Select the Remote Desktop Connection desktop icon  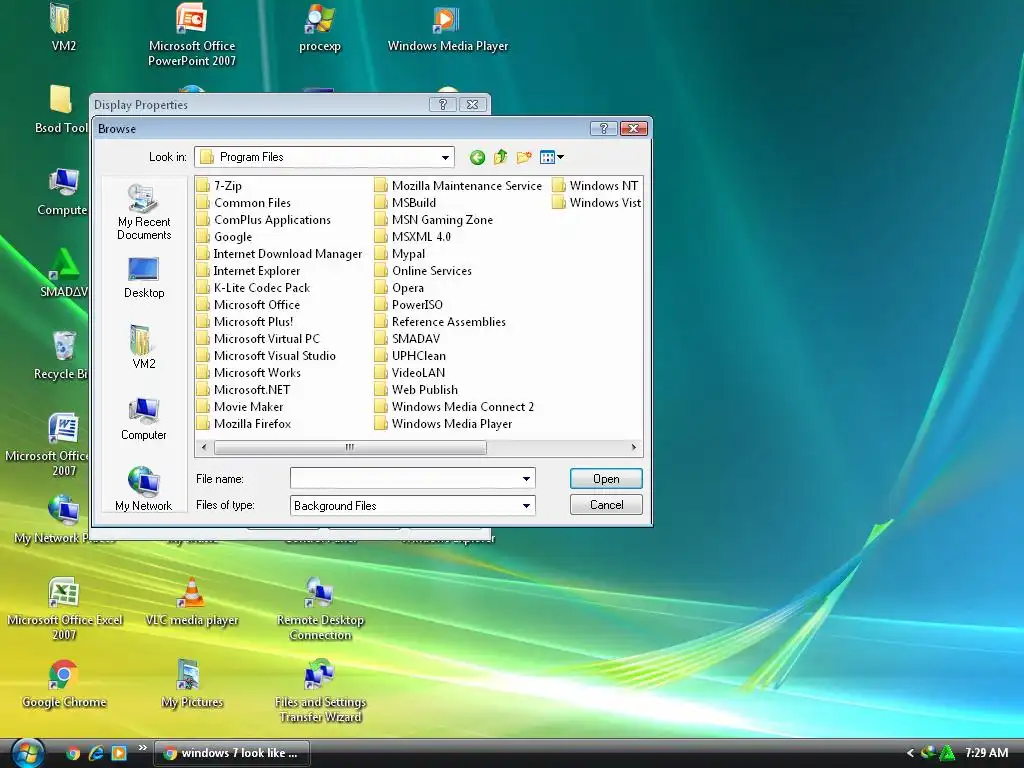320,609
